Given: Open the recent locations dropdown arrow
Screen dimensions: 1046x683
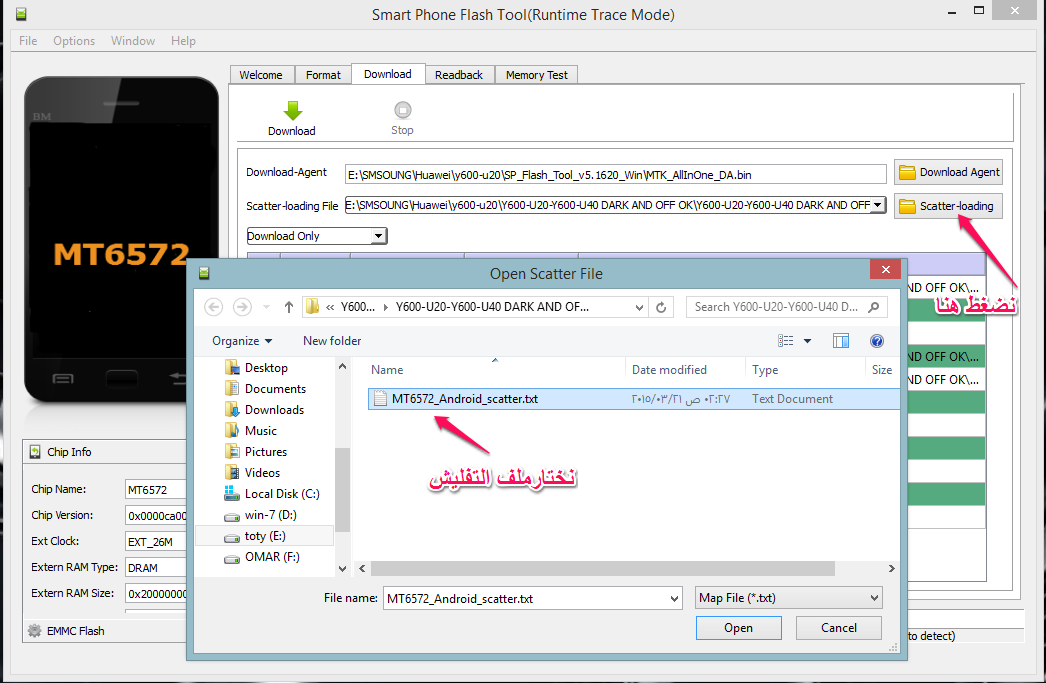Looking at the screenshot, I should pyautogui.click(x=266, y=307).
